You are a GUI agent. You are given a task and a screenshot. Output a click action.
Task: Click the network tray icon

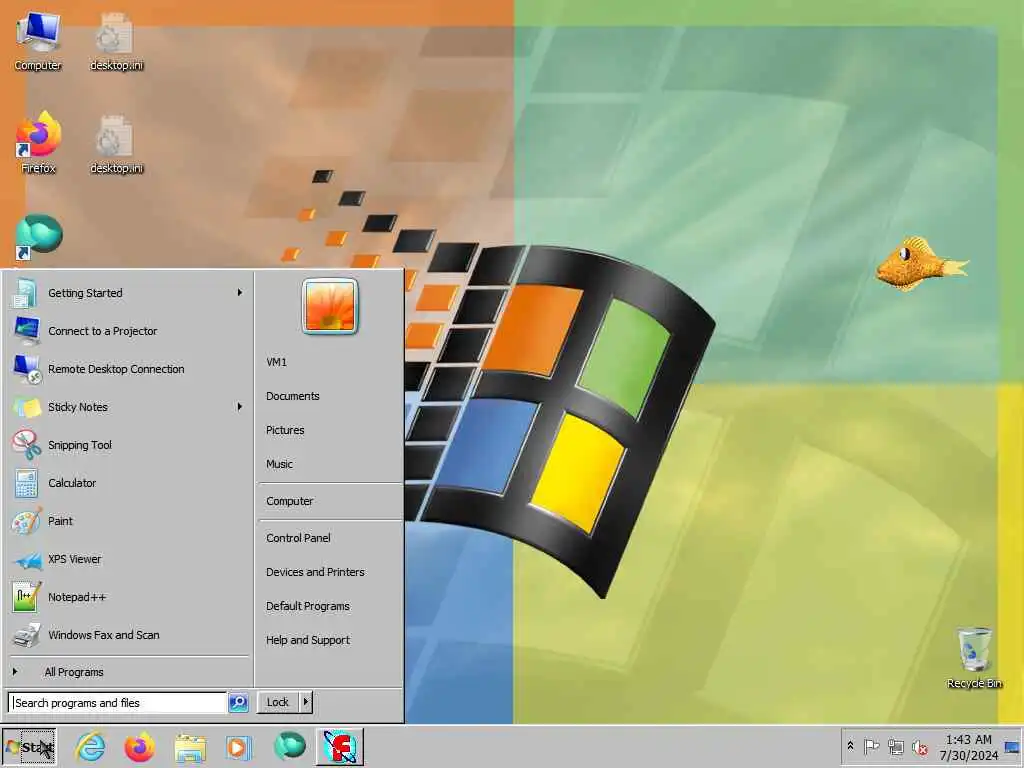896,746
